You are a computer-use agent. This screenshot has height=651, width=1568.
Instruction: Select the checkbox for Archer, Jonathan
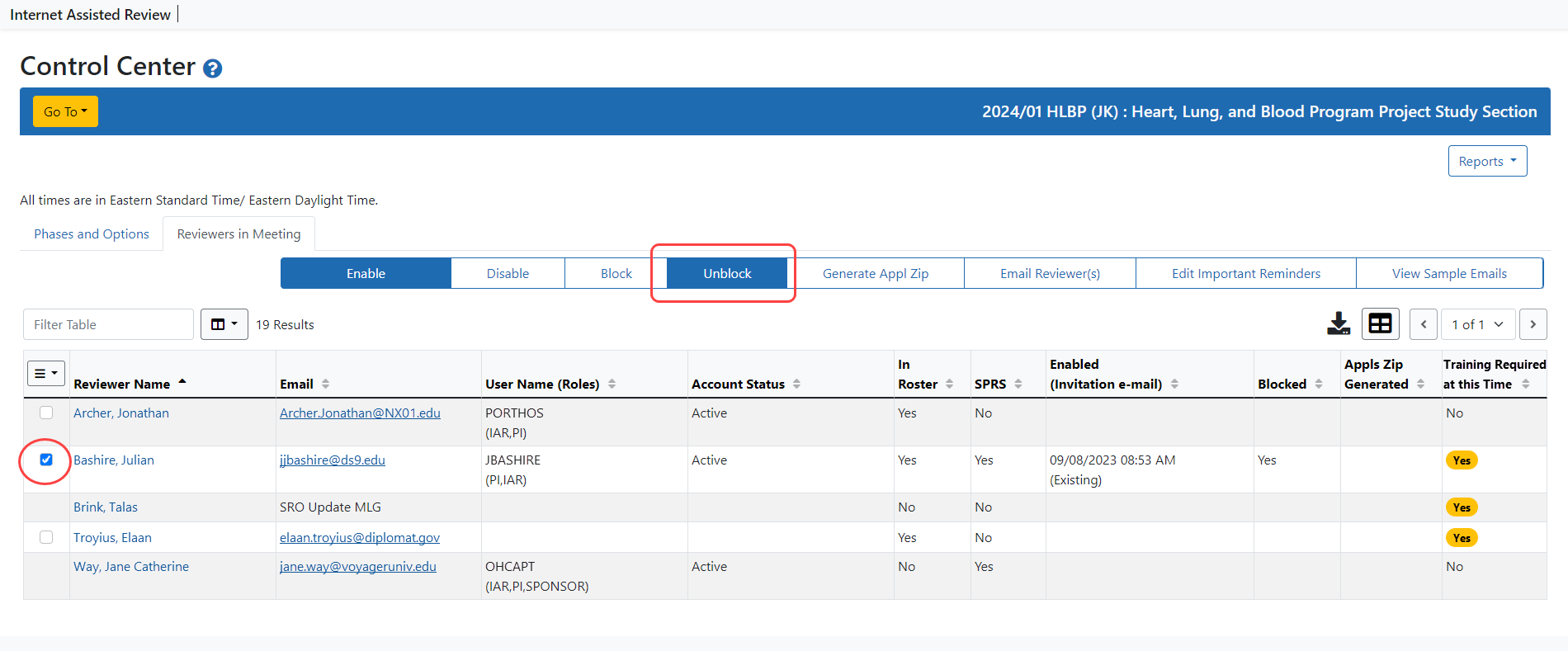point(46,413)
